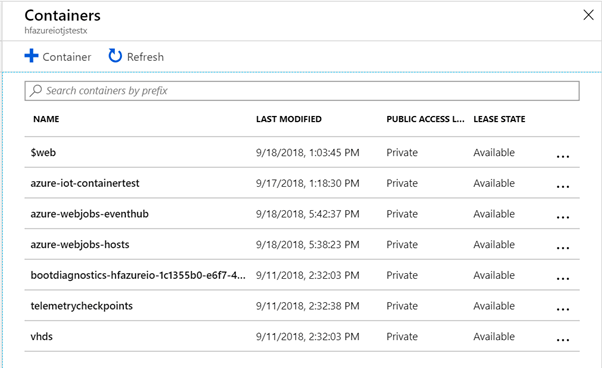Open the bootdiagnostics-hfazureio container
Image resolution: width=602 pixels, height=368 pixels.
pos(138,275)
